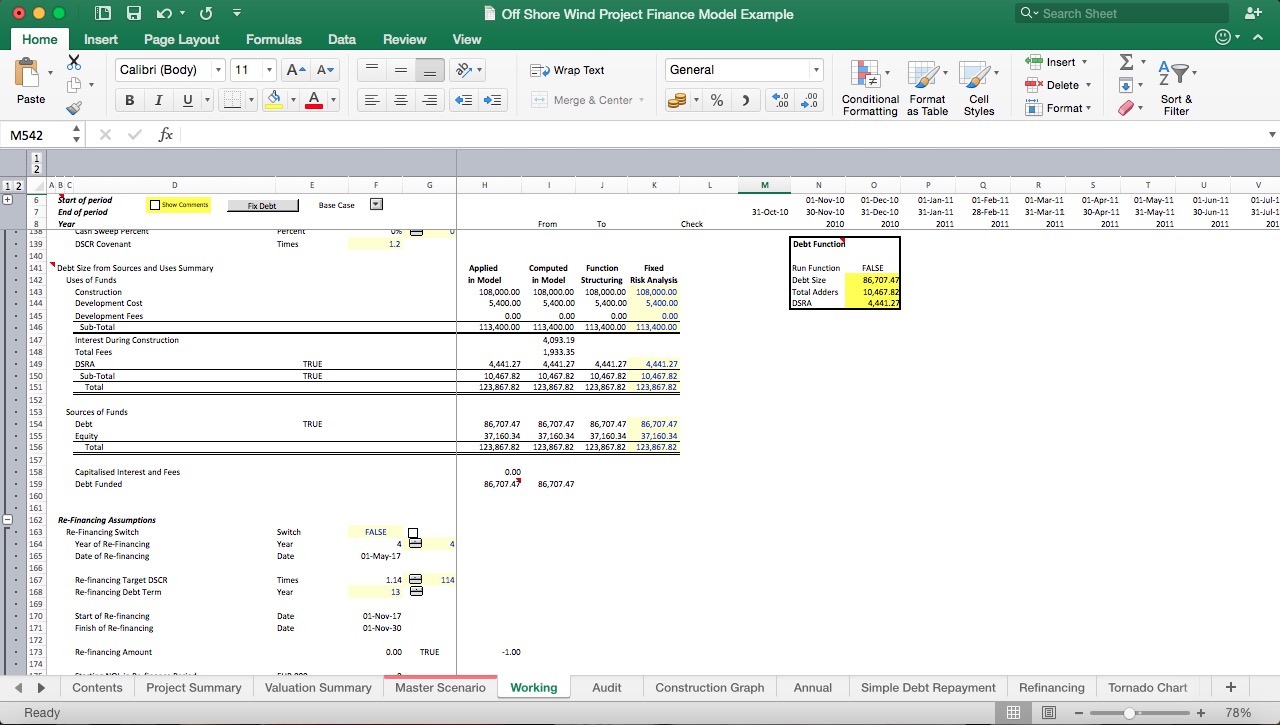Open the Sort & Filter dropdown
The image size is (1280, 725).
1176,87
